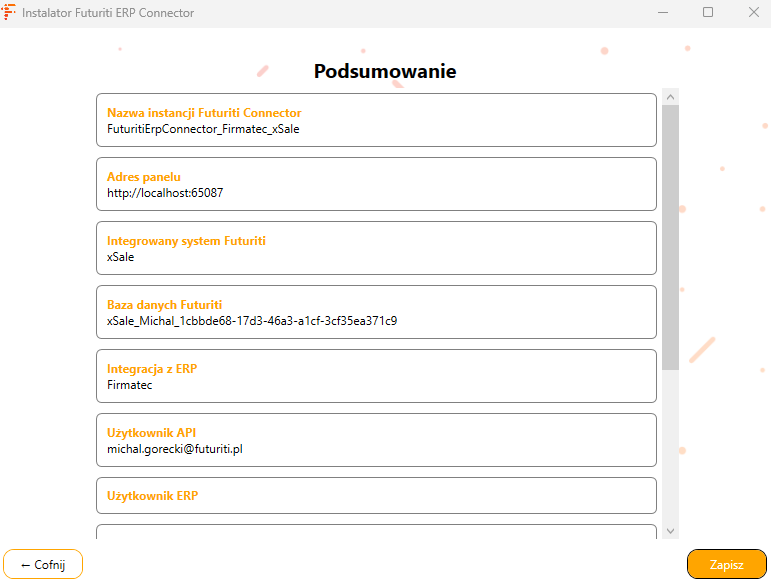Minimize the installer window
The width and height of the screenshot is (771, 587).
pyautogui.click(x=662, y=13)
